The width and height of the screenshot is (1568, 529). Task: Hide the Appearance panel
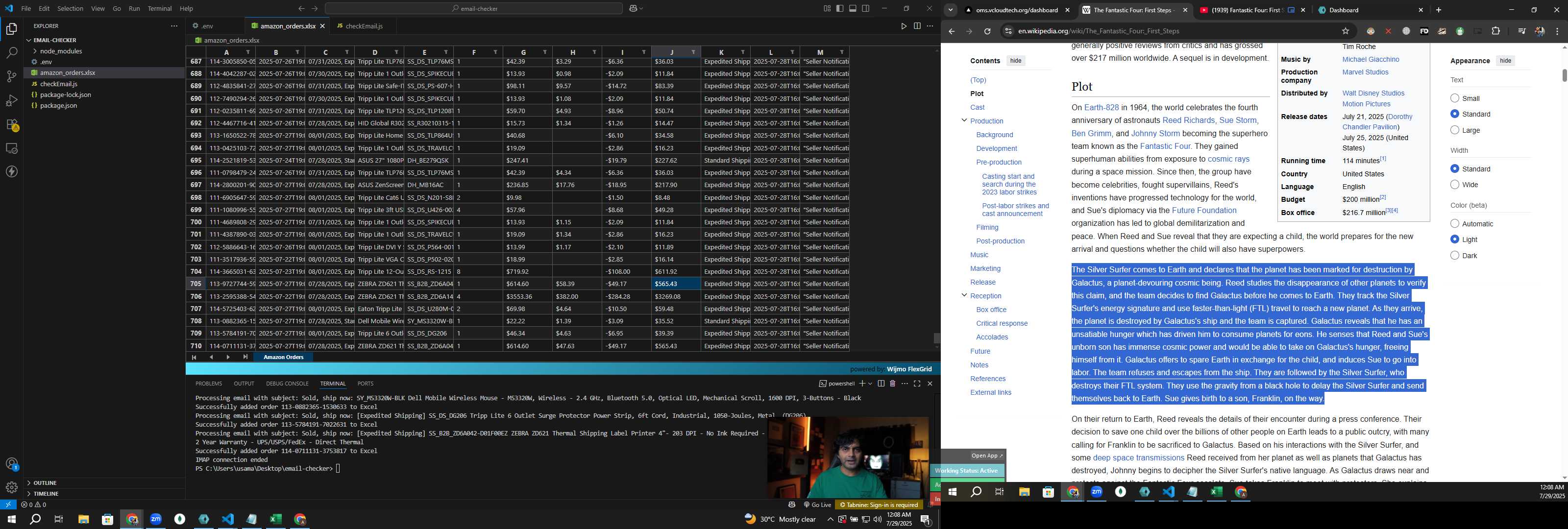point(1505,61)
